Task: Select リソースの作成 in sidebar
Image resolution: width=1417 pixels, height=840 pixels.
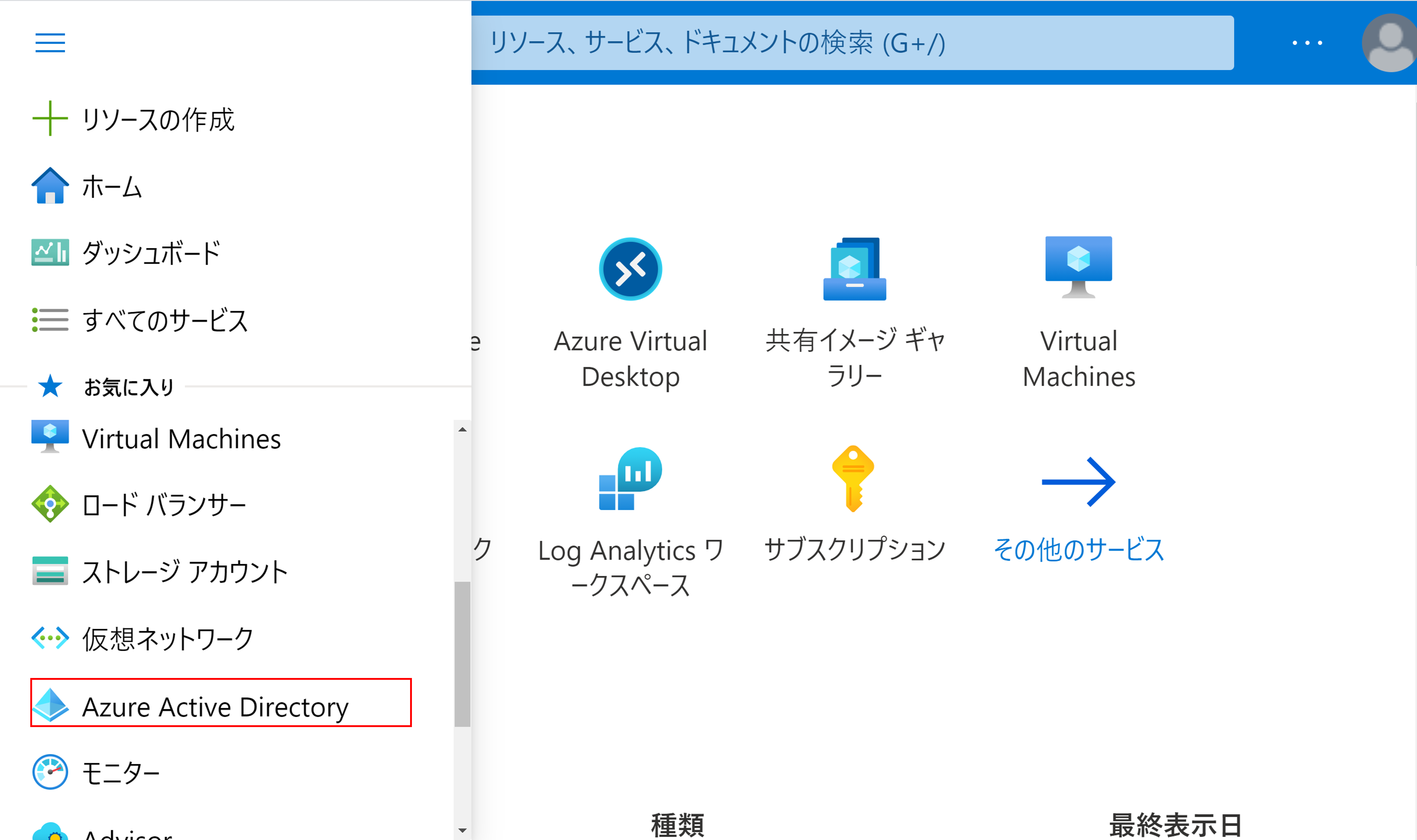Action: [157, 119]
